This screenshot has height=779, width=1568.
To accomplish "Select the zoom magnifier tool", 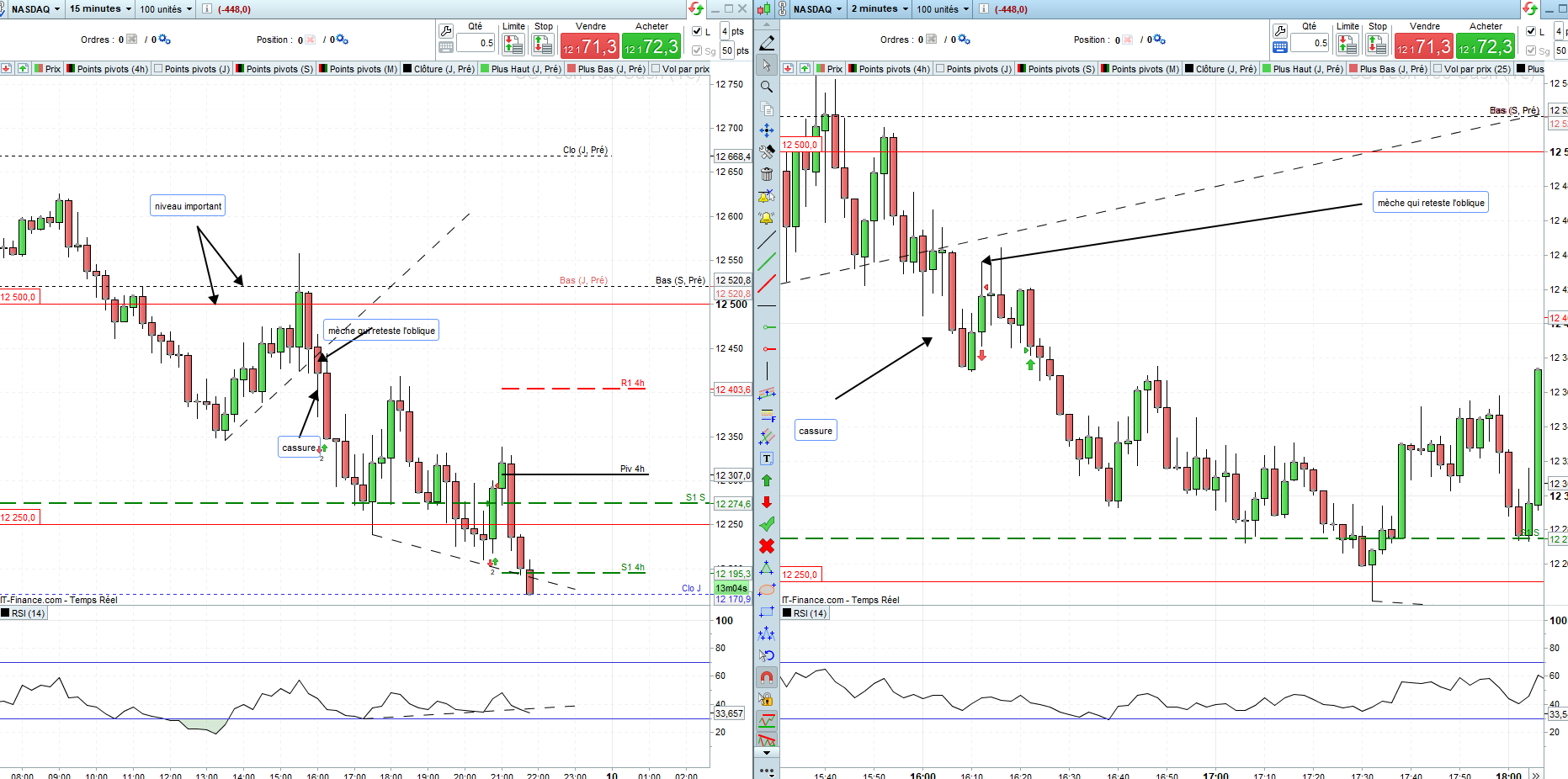I will point(767,87).
